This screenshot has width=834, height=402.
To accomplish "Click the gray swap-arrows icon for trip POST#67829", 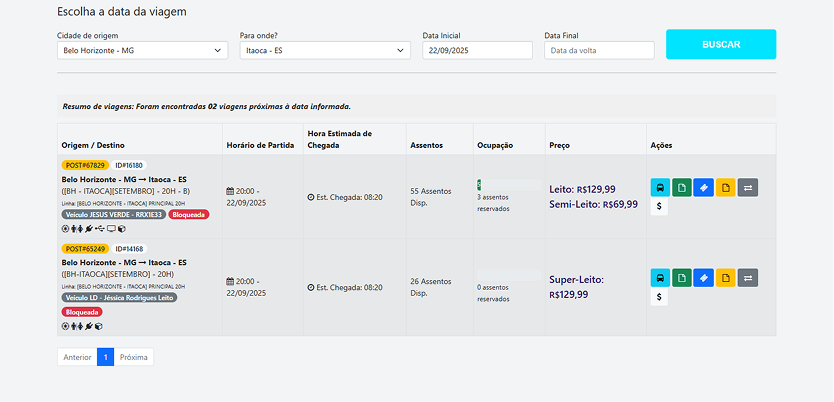I will (x=748, y=187).
